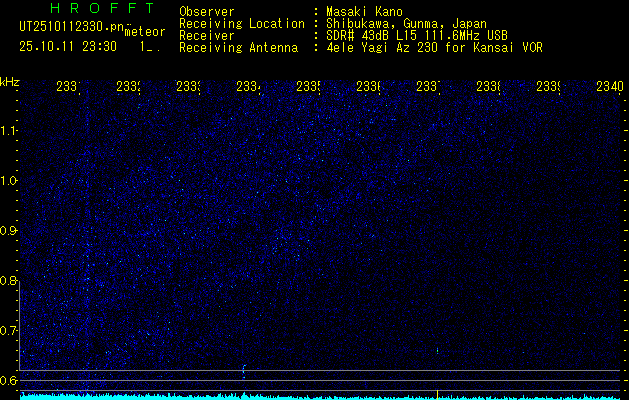Select the "Receiving Location" label

point(242,24)
